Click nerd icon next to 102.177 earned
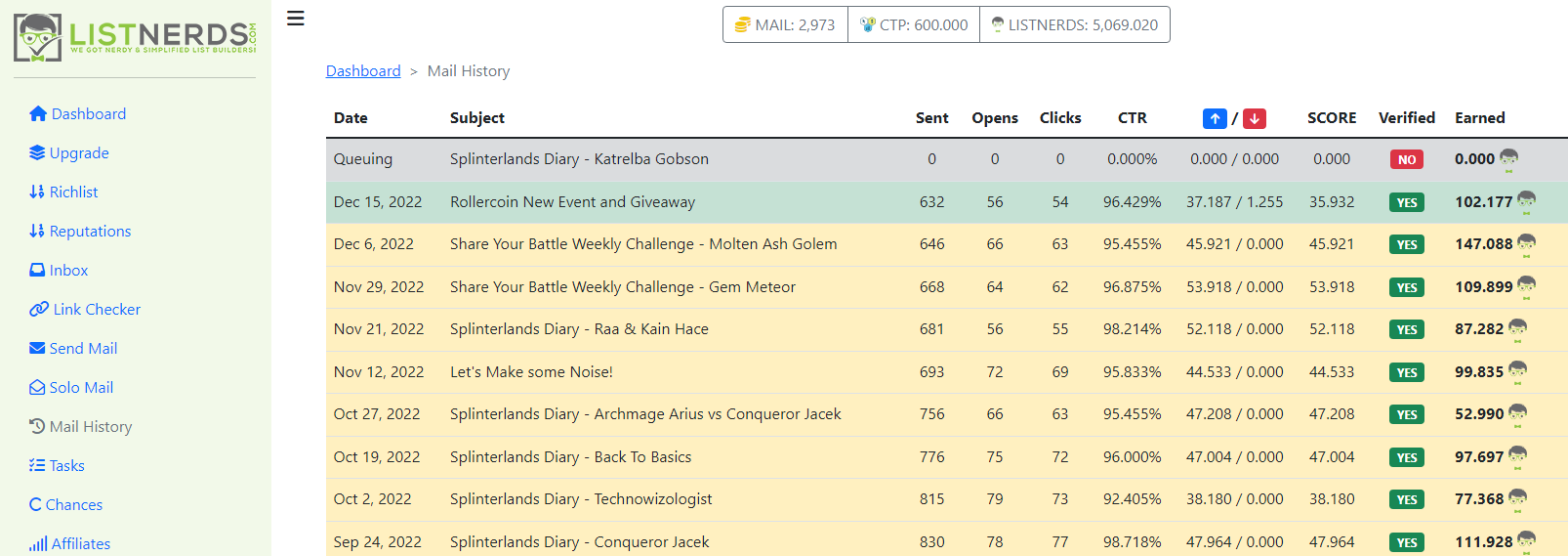Screen dimensions: 1568x556 [1527, 202]
